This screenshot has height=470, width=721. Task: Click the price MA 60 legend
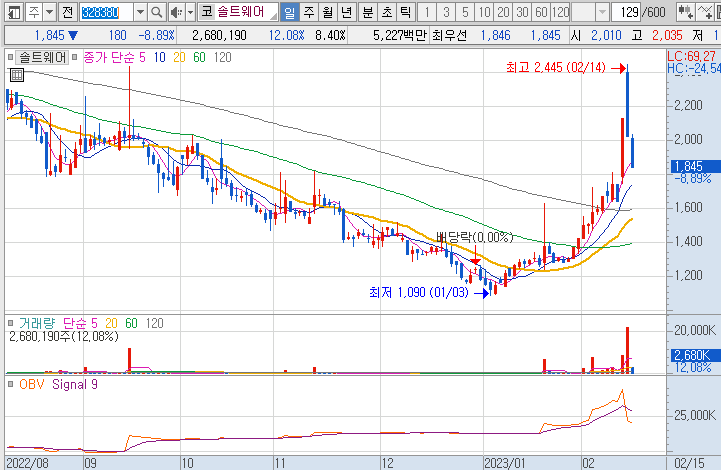pyautogui.click(x=199, y=57)
